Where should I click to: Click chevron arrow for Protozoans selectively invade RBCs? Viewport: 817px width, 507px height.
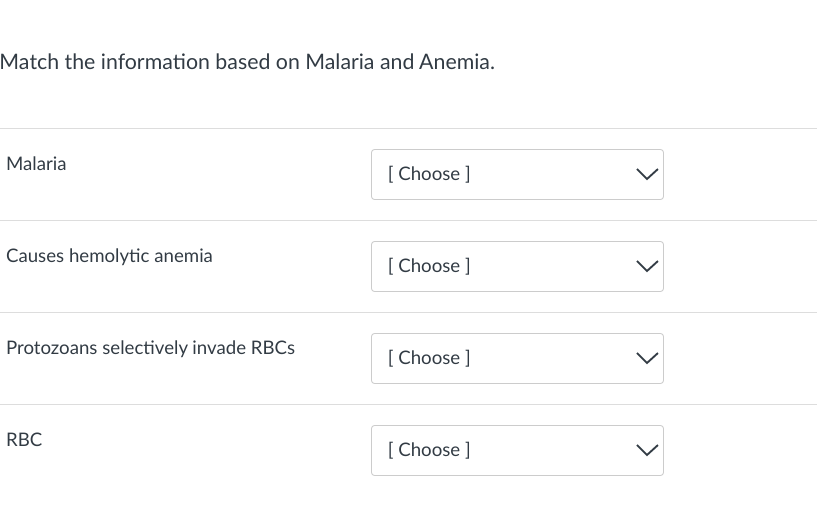(647, 358)
